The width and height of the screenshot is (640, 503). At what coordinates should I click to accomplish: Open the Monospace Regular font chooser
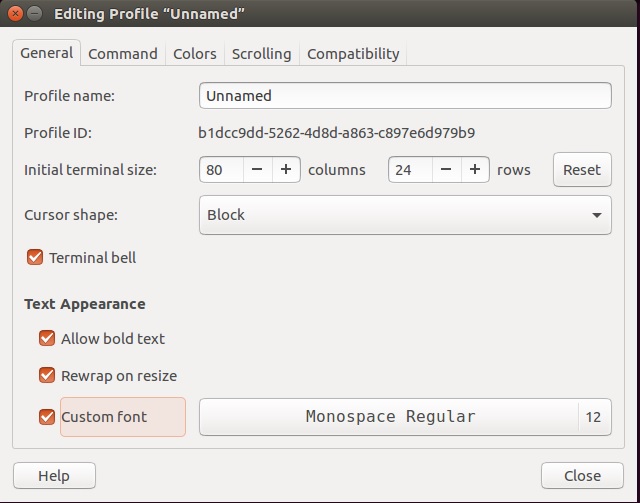coord(405,417)
